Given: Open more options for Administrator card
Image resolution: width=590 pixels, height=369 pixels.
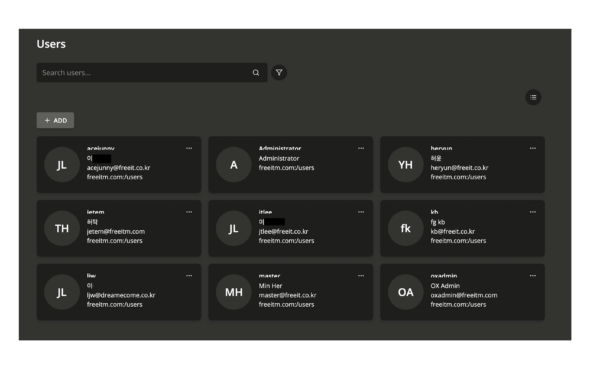Looking at the screenshot, I should (361, 148).
